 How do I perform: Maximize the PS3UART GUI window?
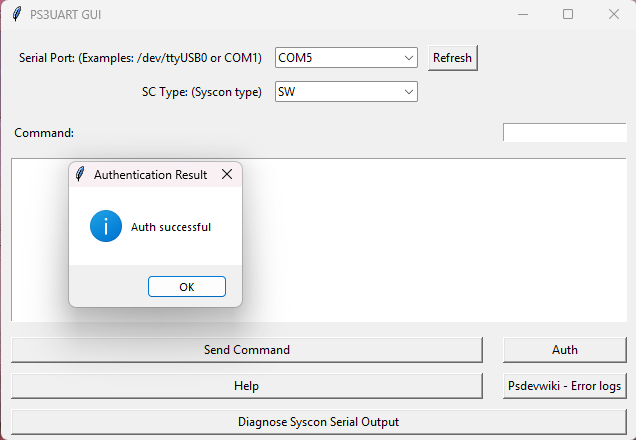(568, 15)
